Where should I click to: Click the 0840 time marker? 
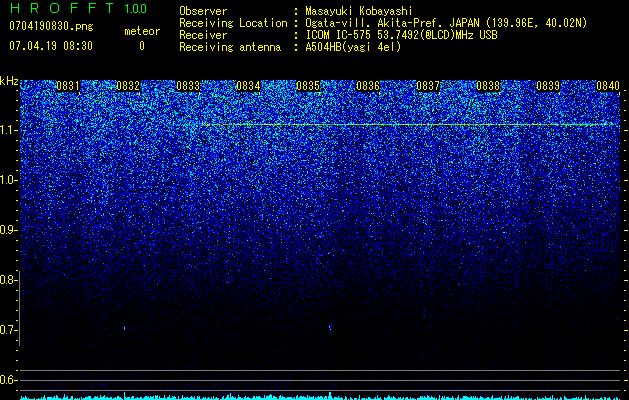(x=608, y=86)
